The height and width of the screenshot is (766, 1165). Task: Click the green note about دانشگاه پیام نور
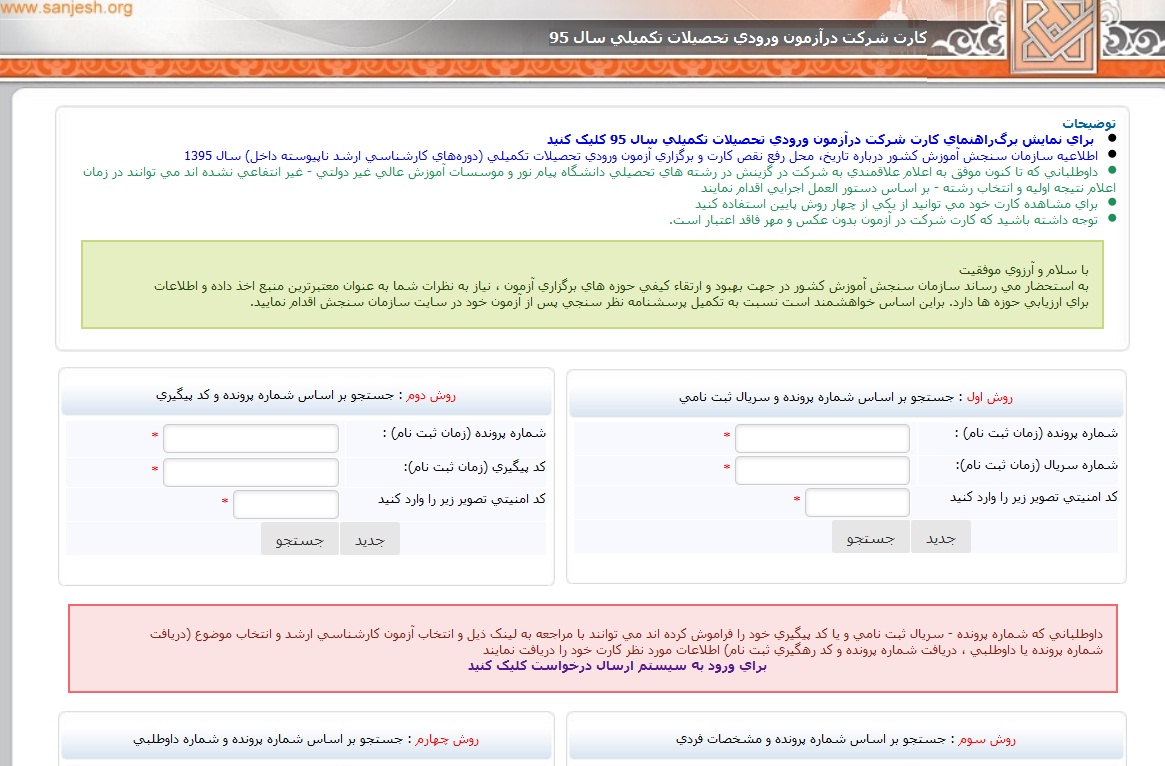tap(599, 180)
